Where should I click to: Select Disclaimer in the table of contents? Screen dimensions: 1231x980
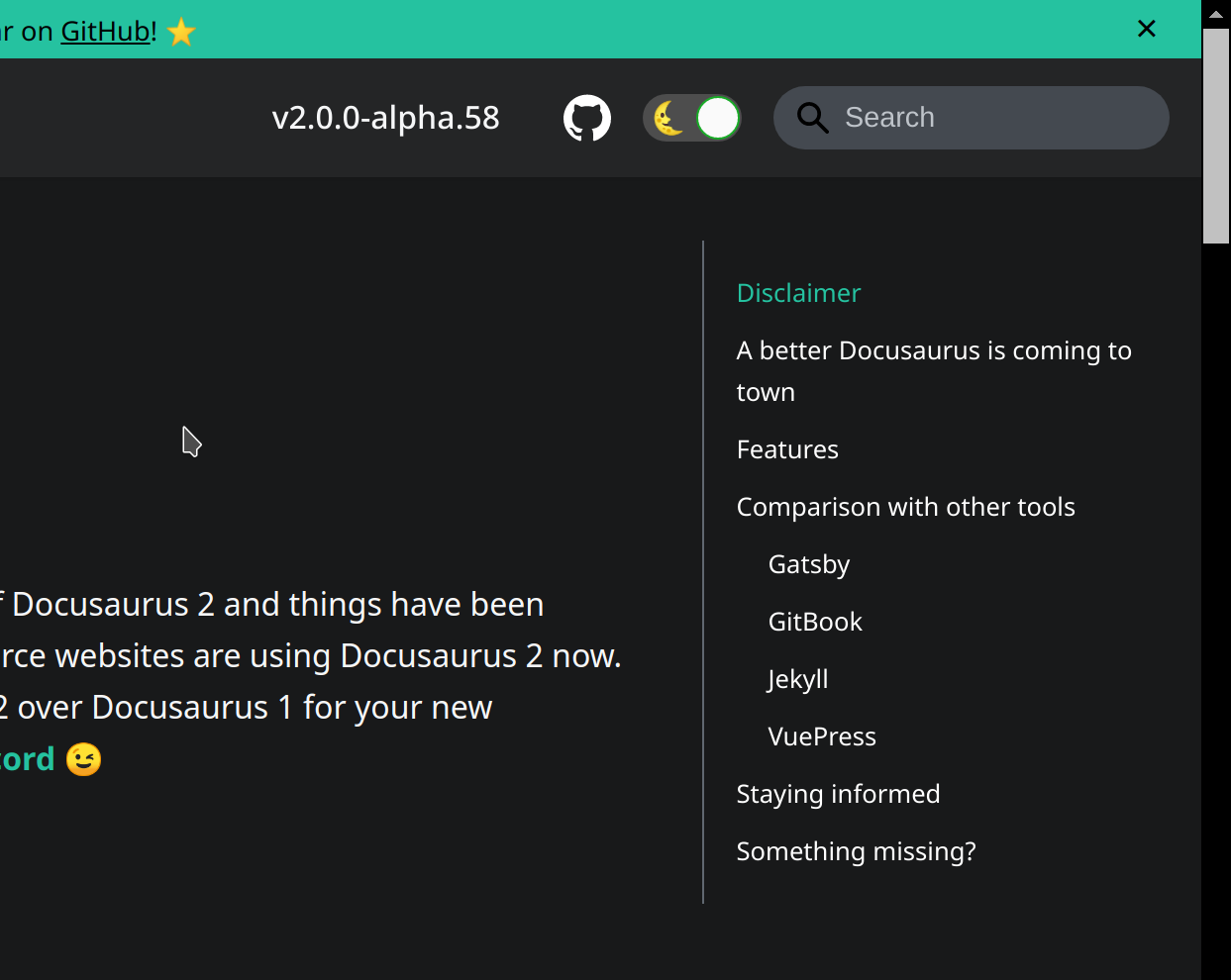pos(798,292)
